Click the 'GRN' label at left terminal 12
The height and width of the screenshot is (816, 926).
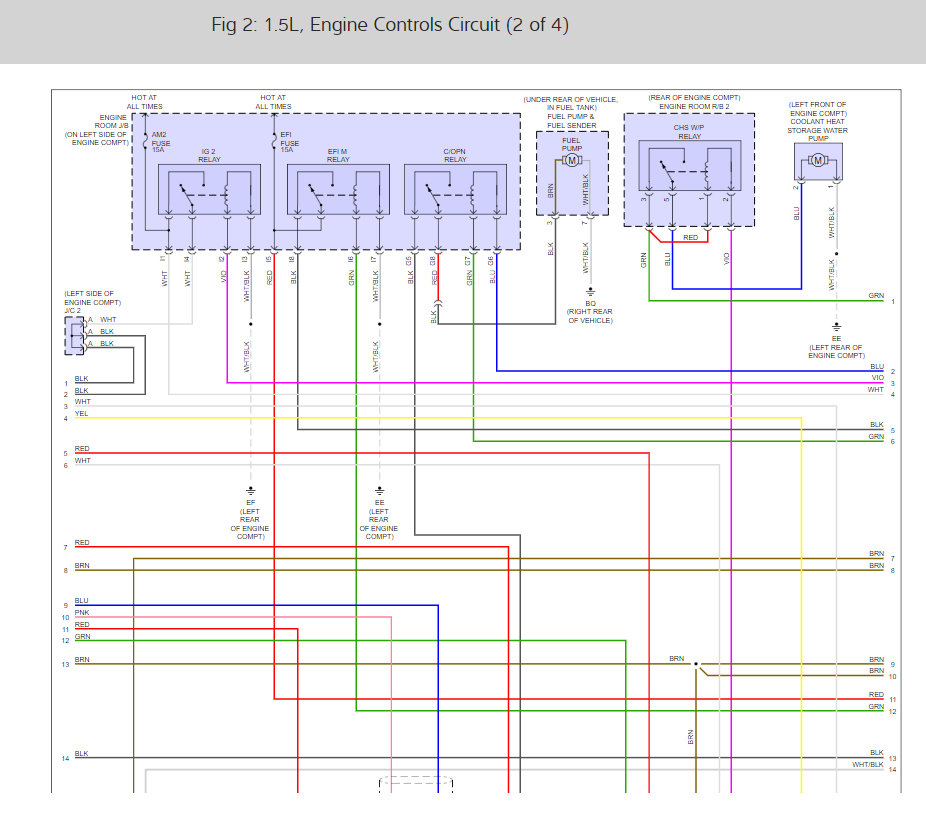pos(83,637)
